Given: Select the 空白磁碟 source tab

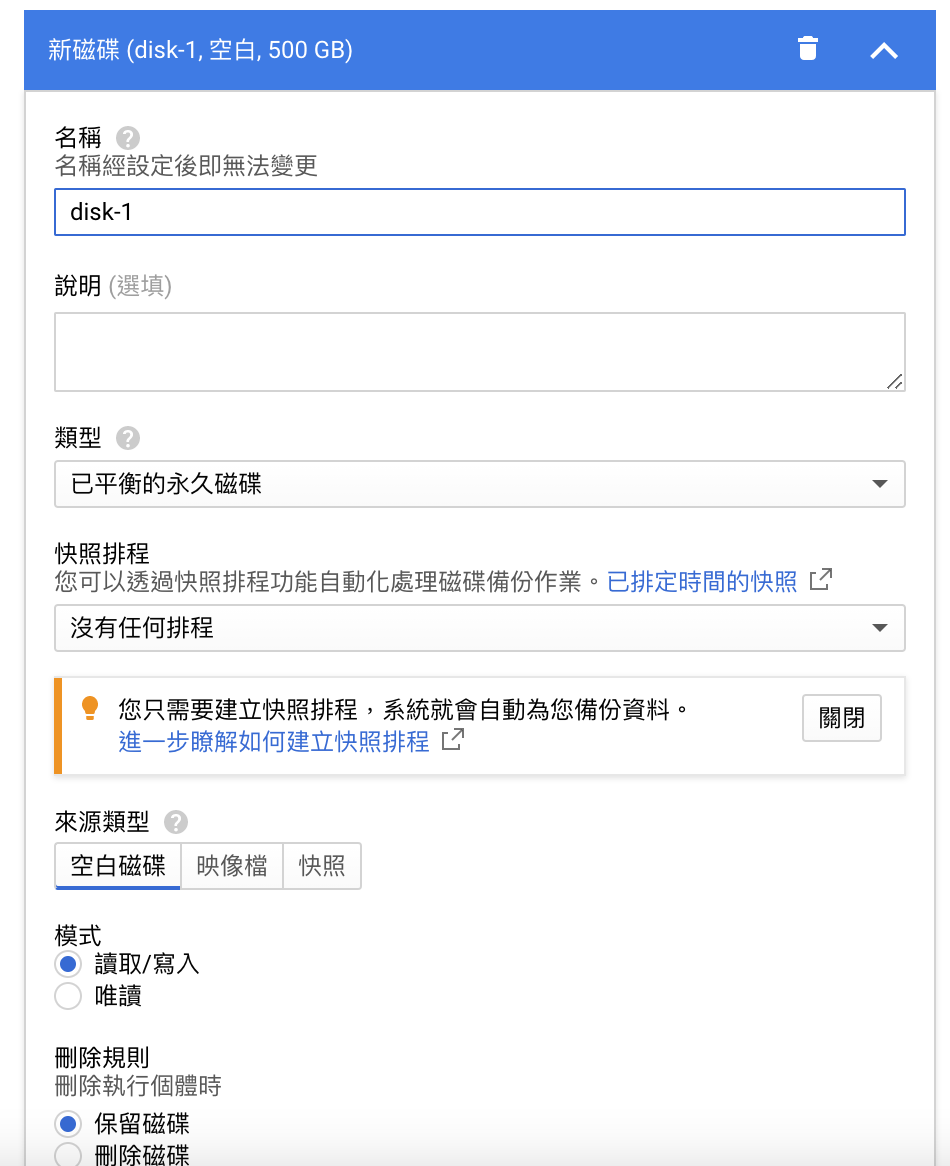Looking at the screenshot, I should click(118, 866).
